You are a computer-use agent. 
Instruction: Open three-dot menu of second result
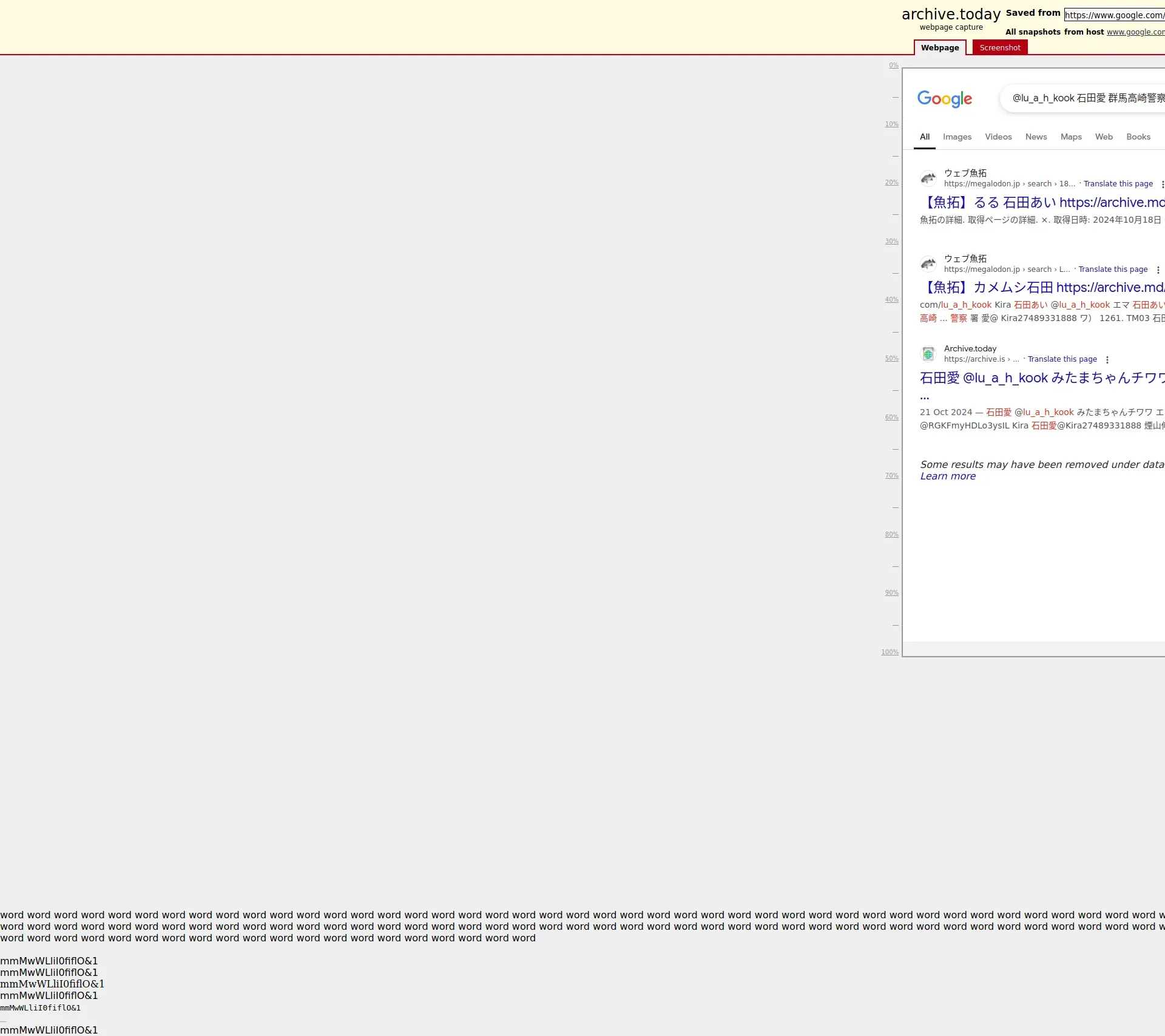[x=1158, y=270]
